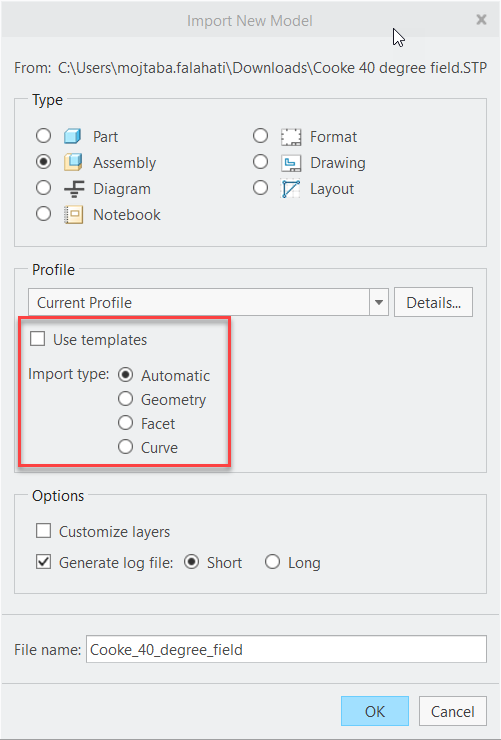501x740 pixels.
Task: Click the File name input field
Action: tap(286, 649)
